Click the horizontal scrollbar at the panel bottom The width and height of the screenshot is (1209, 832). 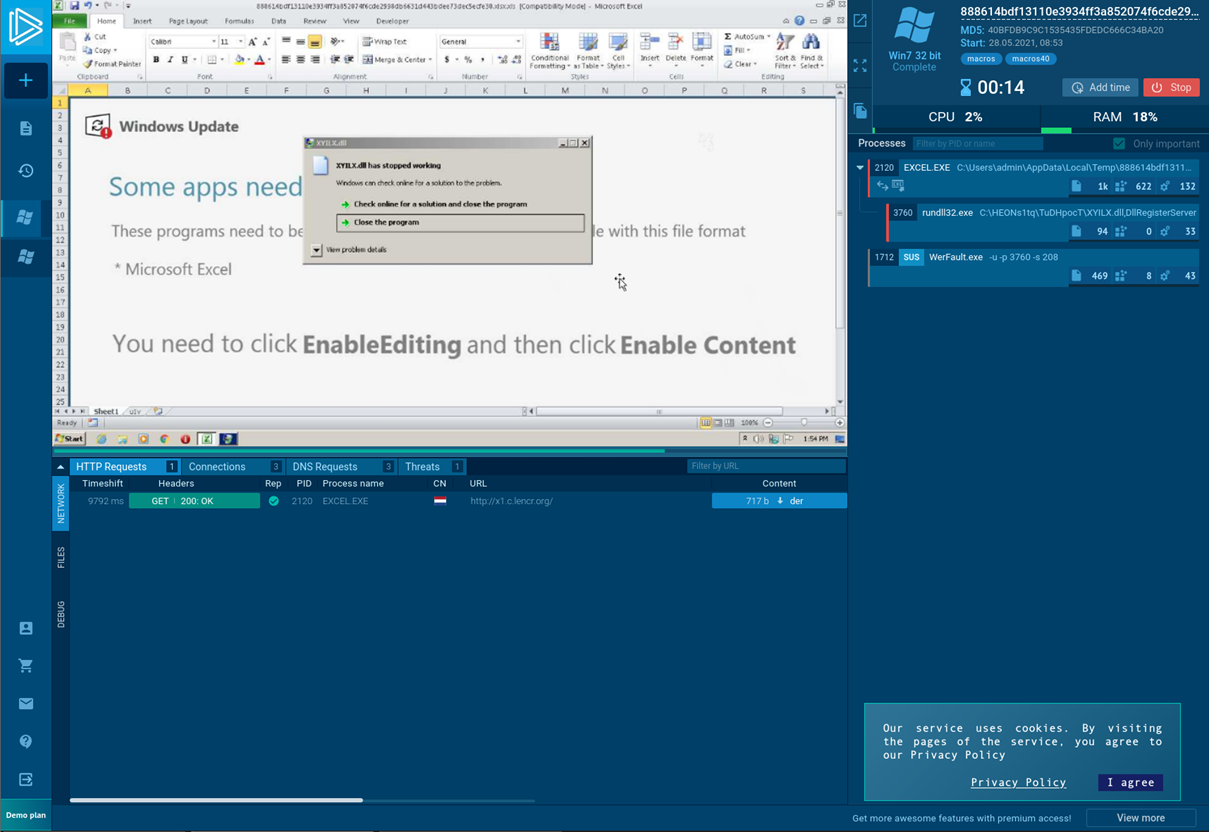[216, 800]
